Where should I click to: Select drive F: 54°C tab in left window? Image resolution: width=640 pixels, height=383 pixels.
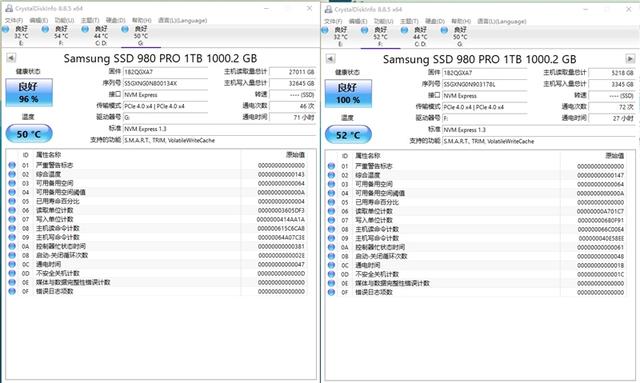(56, 36)
